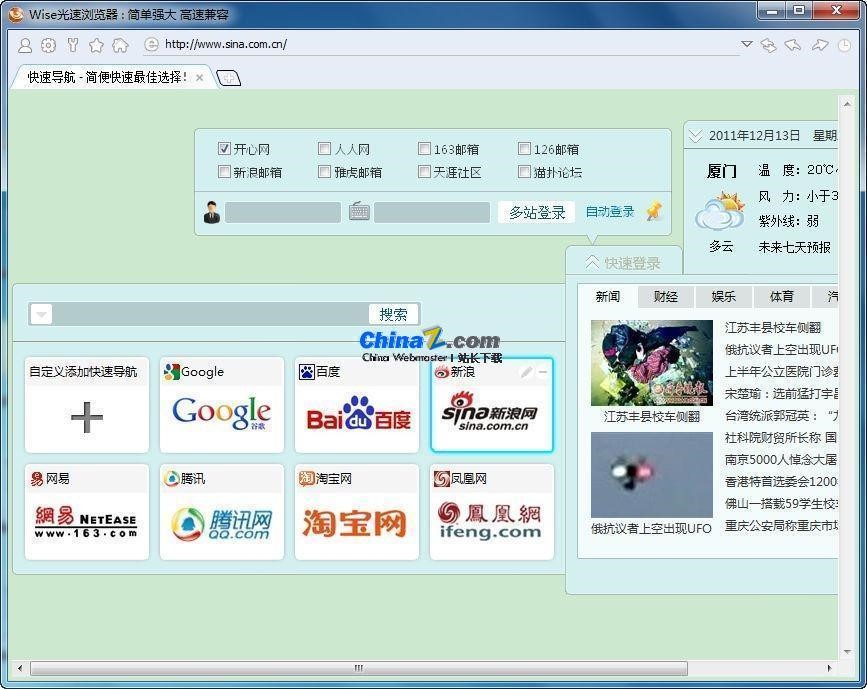Check the 猫扑论坛 checkbox
The width and height of the screenshot is (867, 689).
pos(524,171)
